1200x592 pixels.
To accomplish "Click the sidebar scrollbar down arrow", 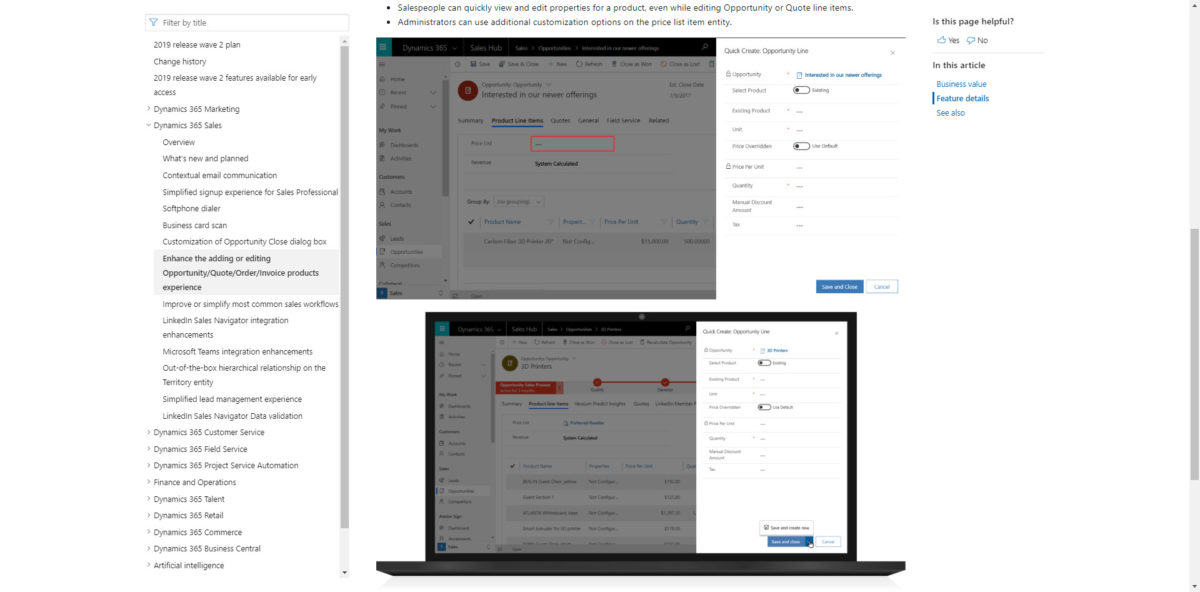I will pos(345,573).
